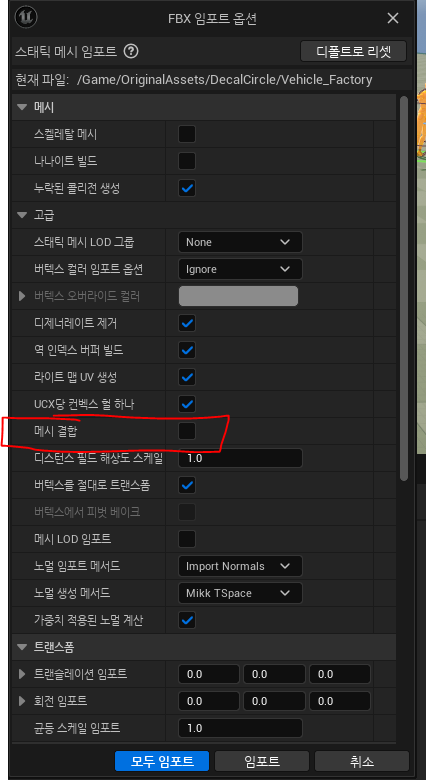This screenshot has height=780, width=426.
Task: Uncheck 디제너레이트 제거 option
Action: (x=187, y=323)
